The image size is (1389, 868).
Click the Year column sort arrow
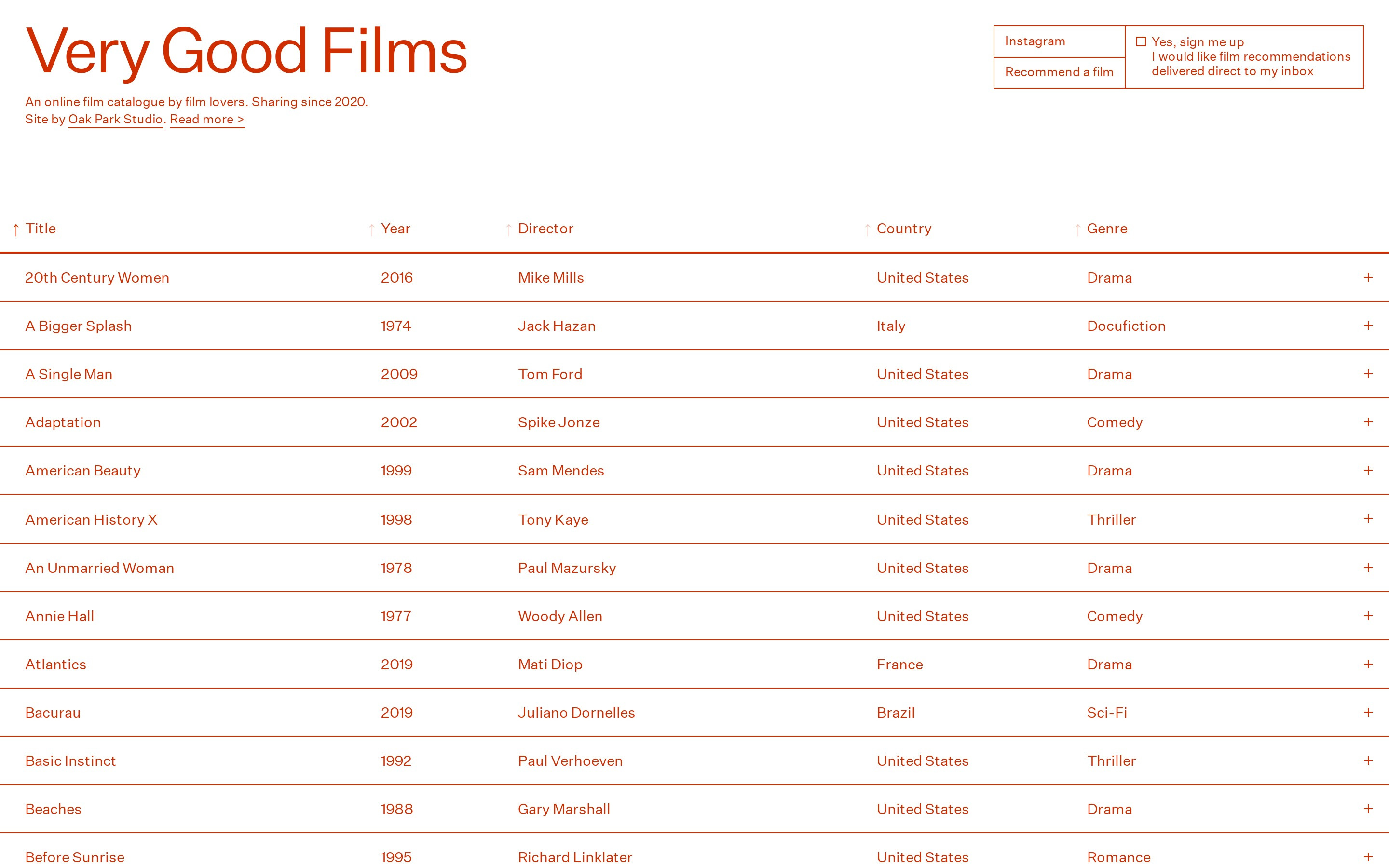pos(372,230)
